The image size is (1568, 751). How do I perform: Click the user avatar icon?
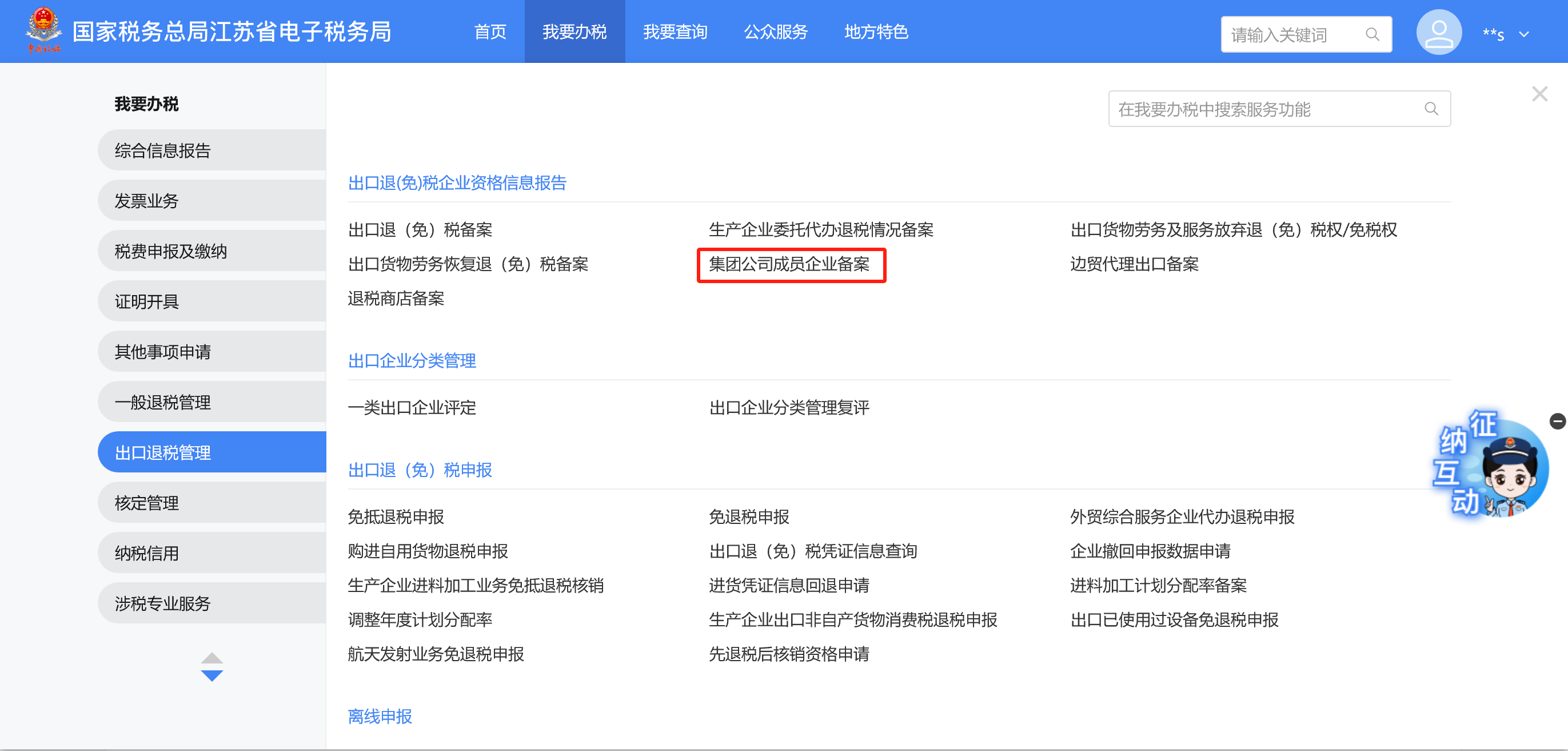(1438, 33)
